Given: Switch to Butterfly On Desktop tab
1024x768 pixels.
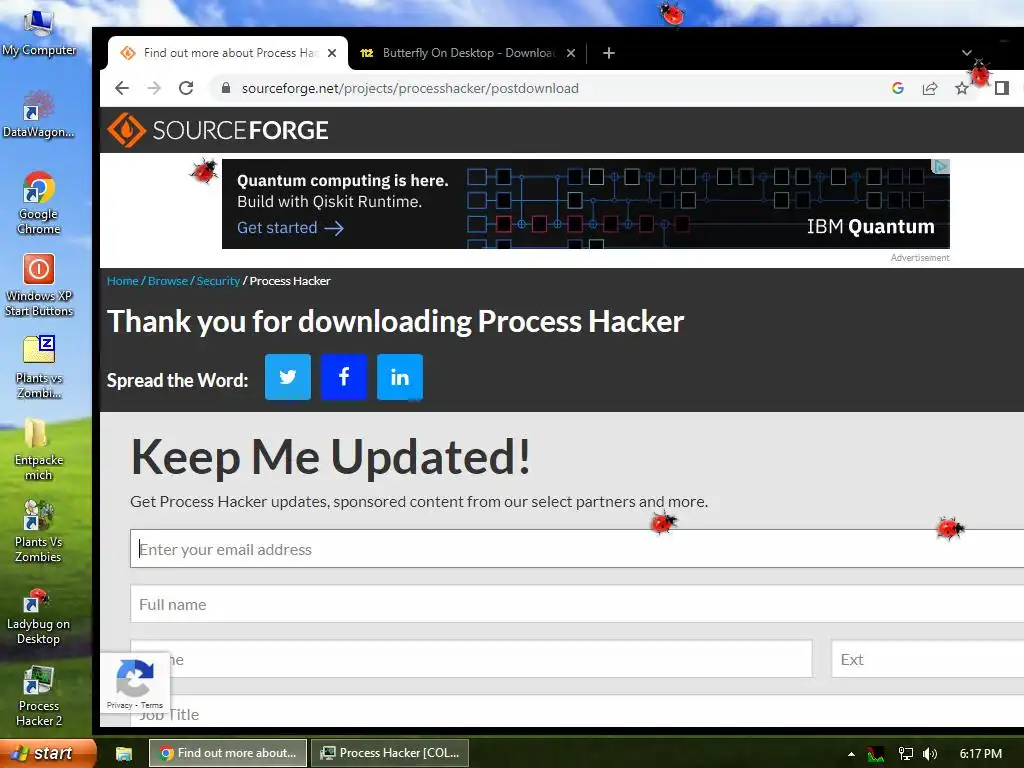Looking at the screenshot, I should (467, 53).
